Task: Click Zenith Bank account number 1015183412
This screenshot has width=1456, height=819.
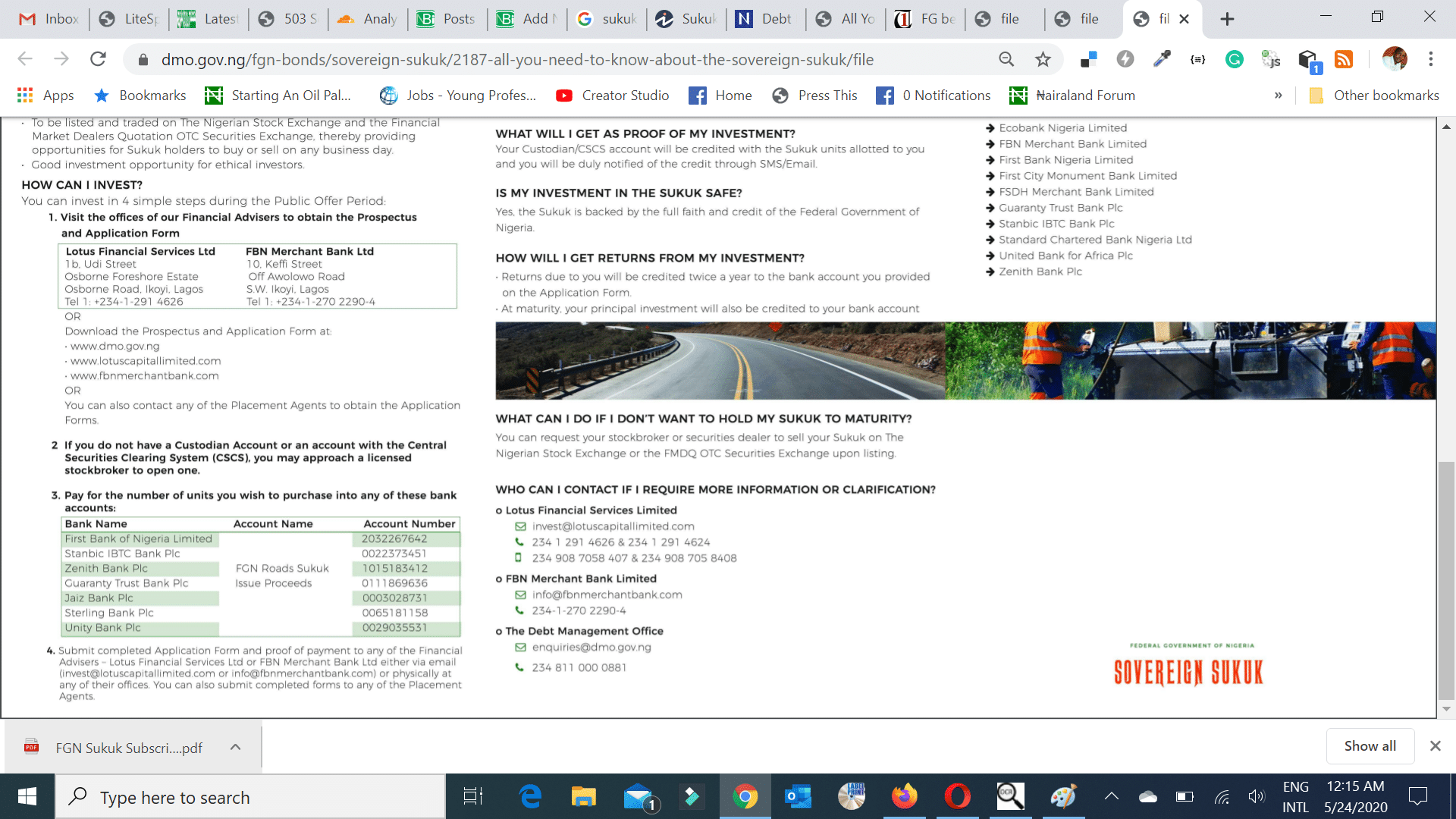Action: [394, 569]
